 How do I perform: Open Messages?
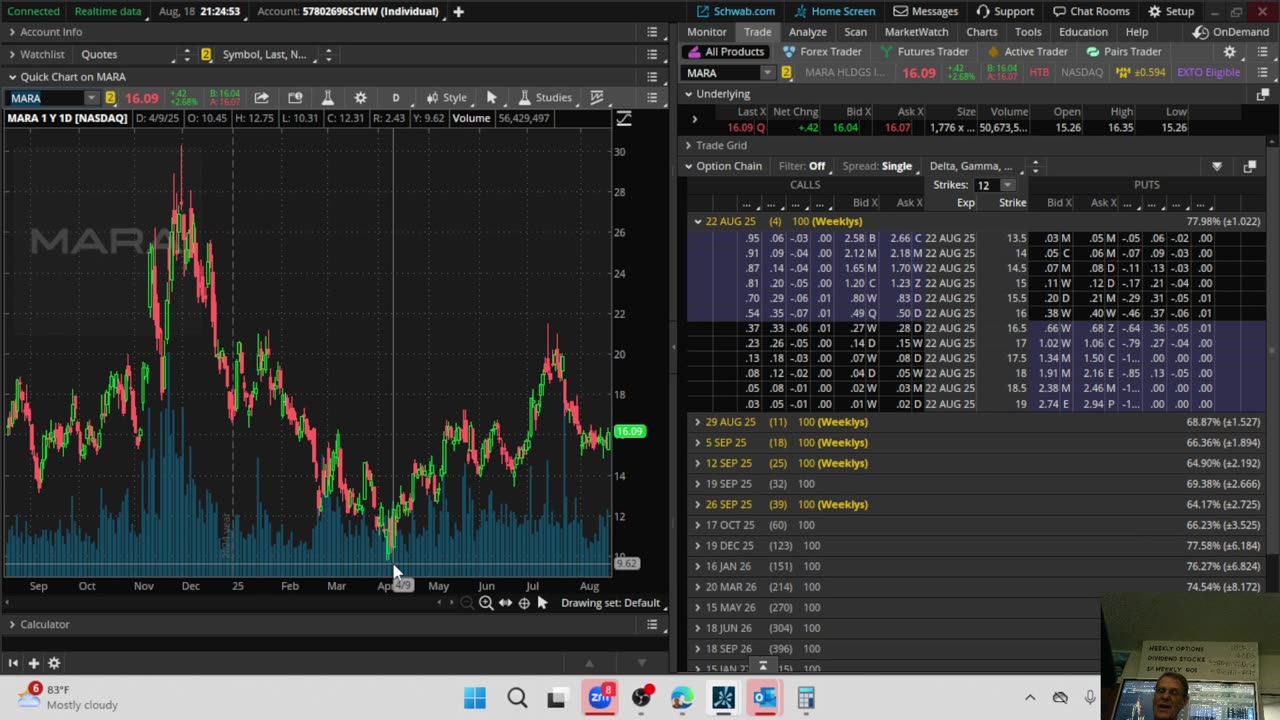[926, 11]
